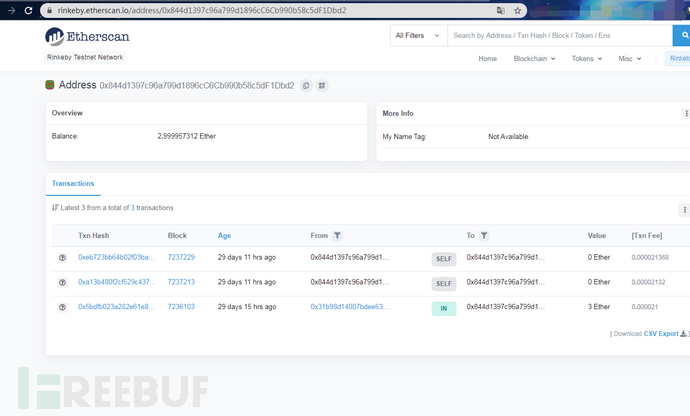This screenshot has width=690, height=416.
Task: Click the padlock icon in address bar
Action: (49, 10)
